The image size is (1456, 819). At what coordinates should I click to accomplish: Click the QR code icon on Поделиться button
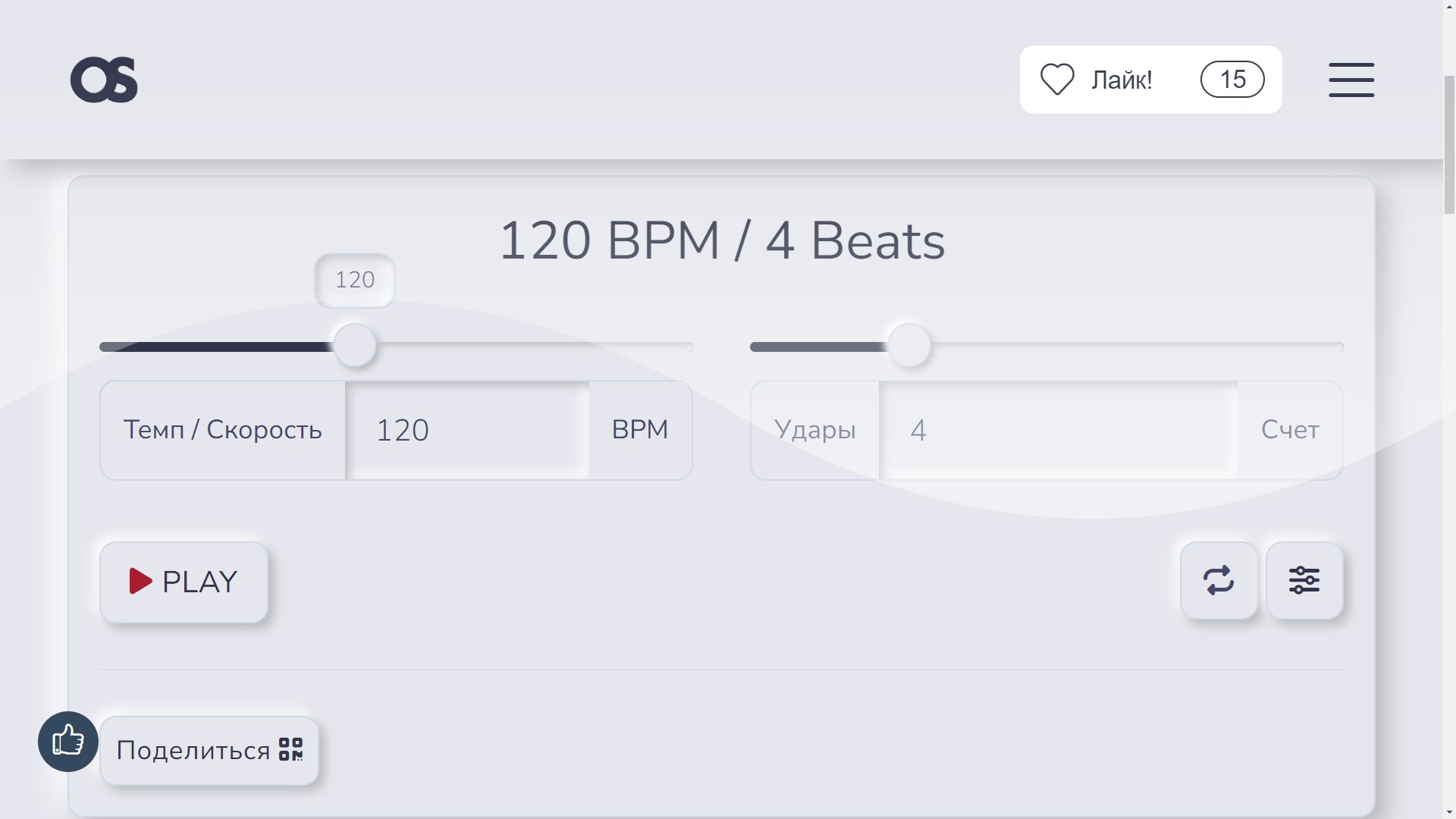point(290,750)
